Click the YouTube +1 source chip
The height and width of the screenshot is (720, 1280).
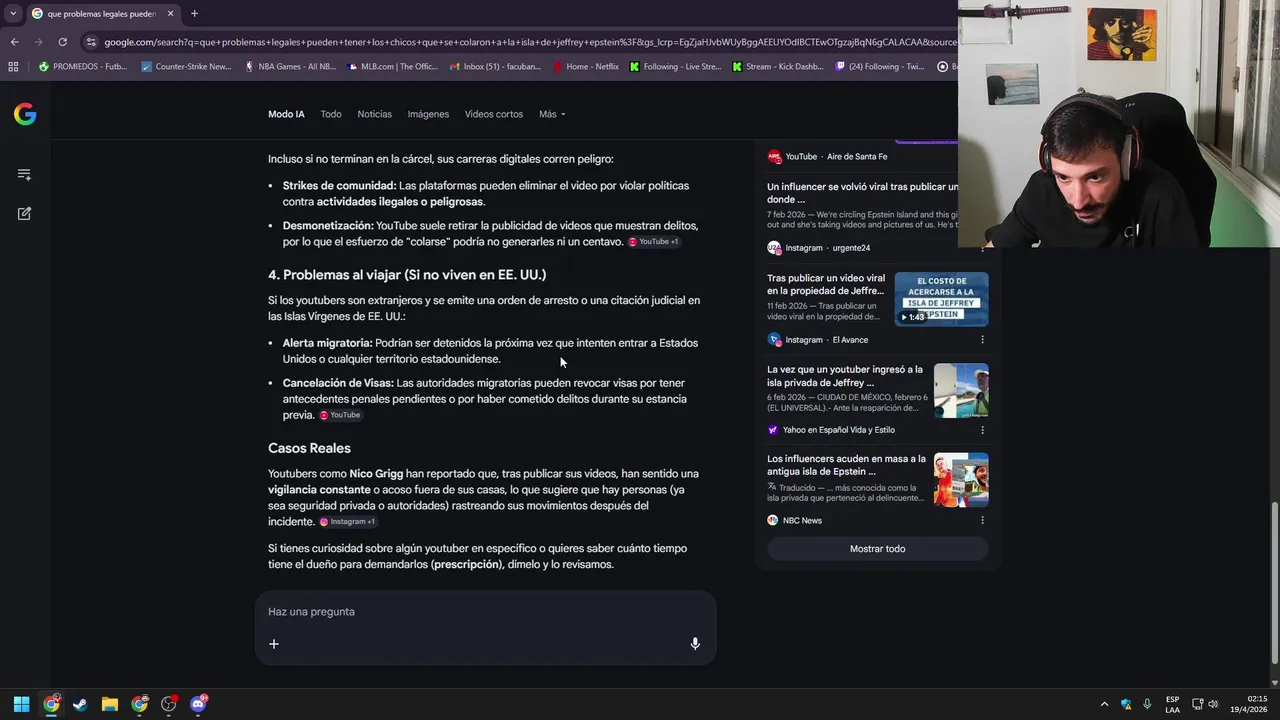pyautogui.click(x=654, y=242)
